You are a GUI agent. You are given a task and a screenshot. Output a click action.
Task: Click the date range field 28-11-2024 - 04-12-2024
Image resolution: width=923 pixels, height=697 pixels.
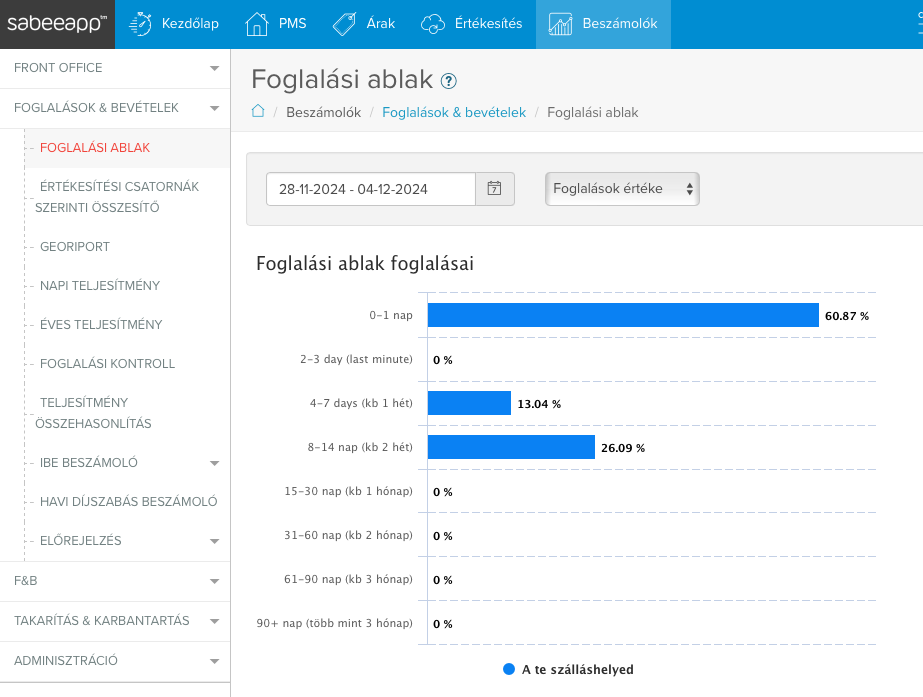coord(371,189)
